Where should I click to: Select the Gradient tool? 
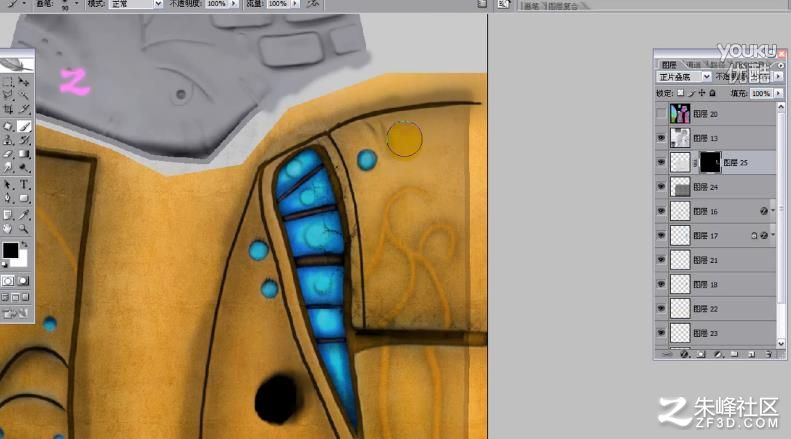coord(24,154)
